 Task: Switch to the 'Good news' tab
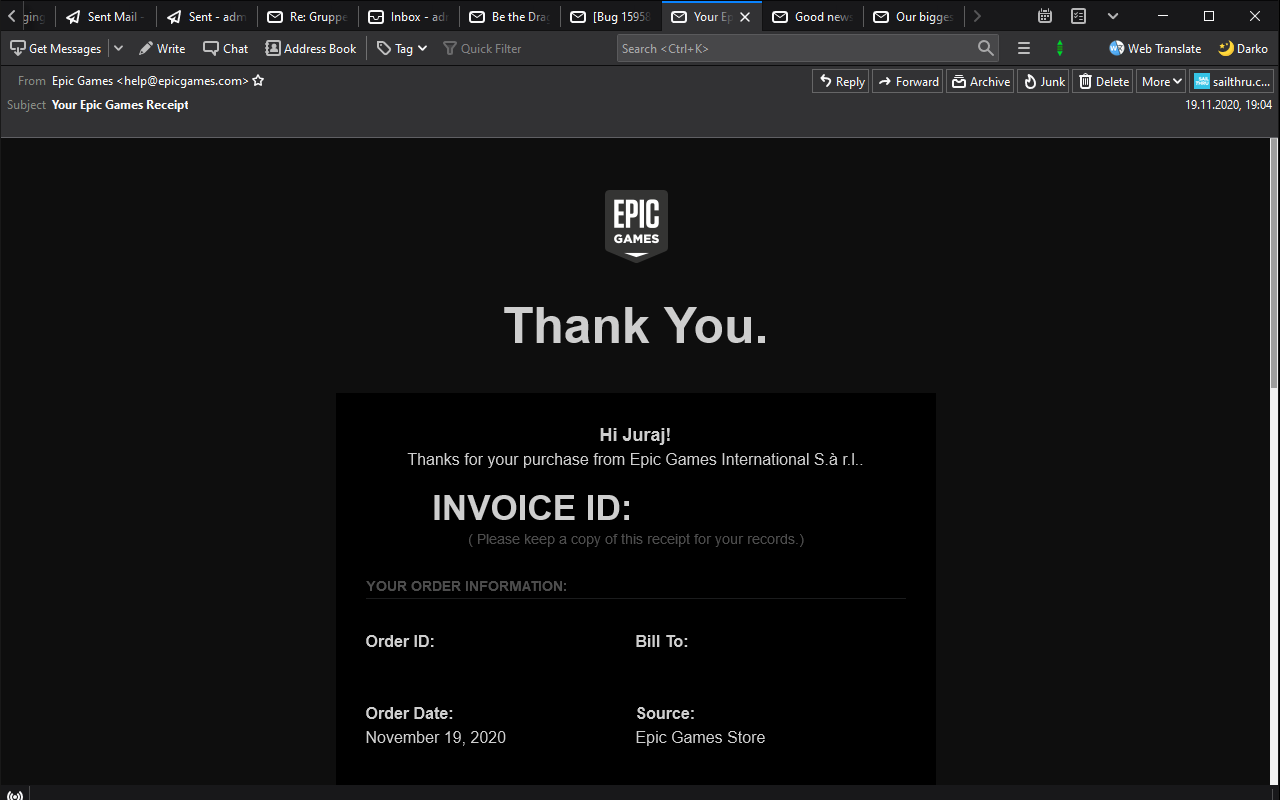click(812, 17)
